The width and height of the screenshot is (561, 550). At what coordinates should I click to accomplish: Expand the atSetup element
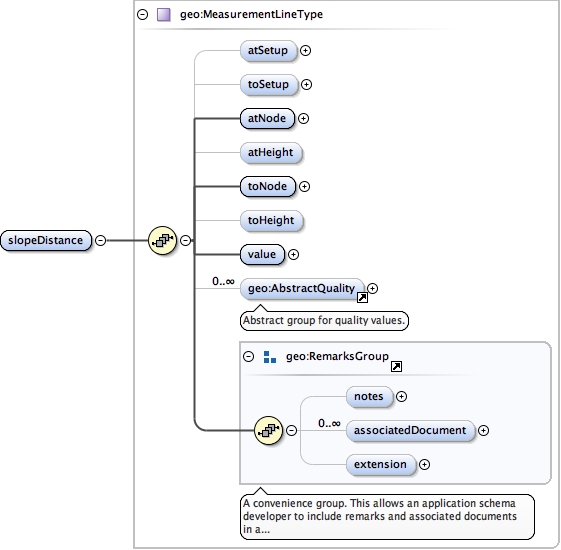305,50
